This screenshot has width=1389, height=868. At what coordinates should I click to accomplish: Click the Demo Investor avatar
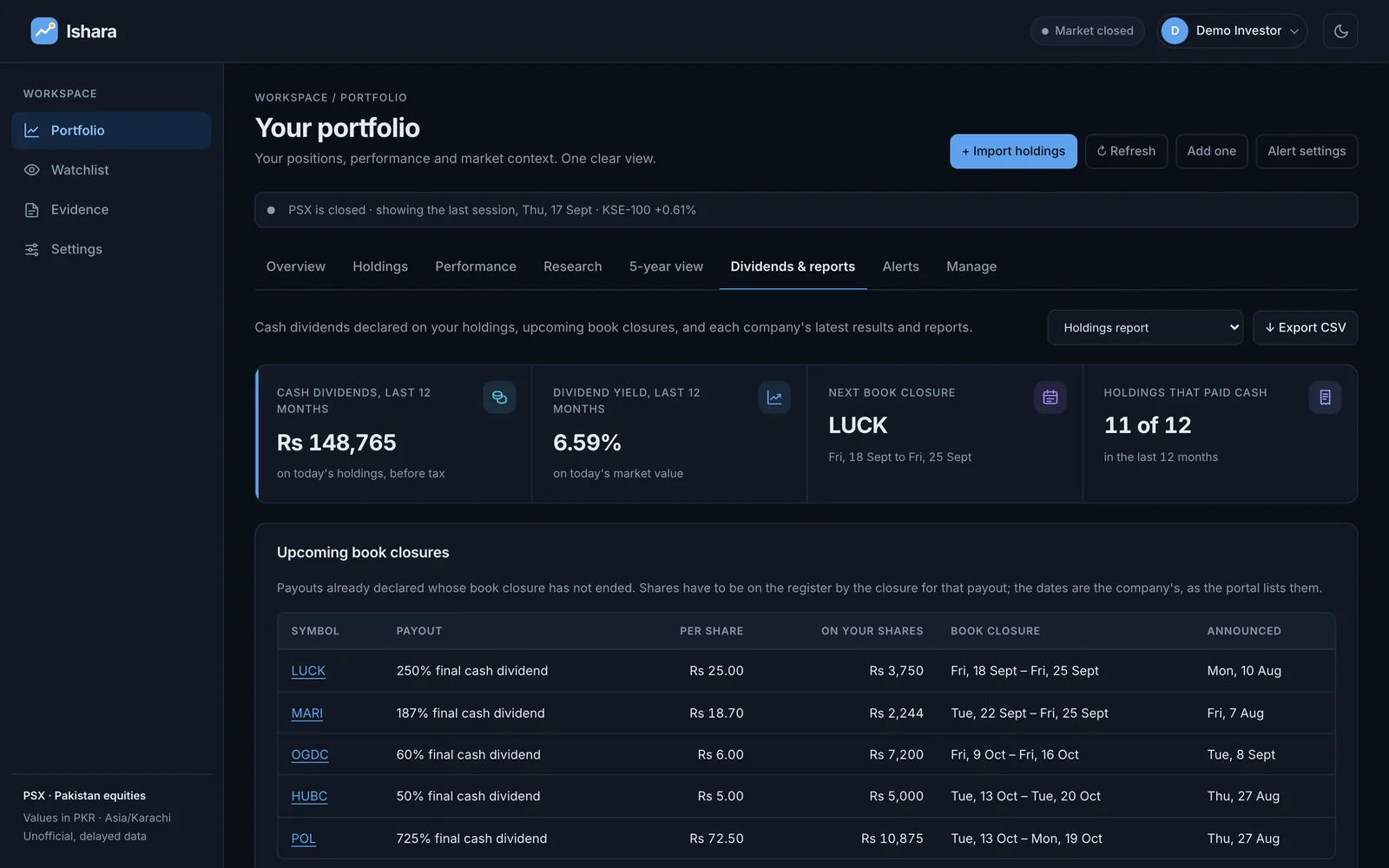(x=1175, y=31)
